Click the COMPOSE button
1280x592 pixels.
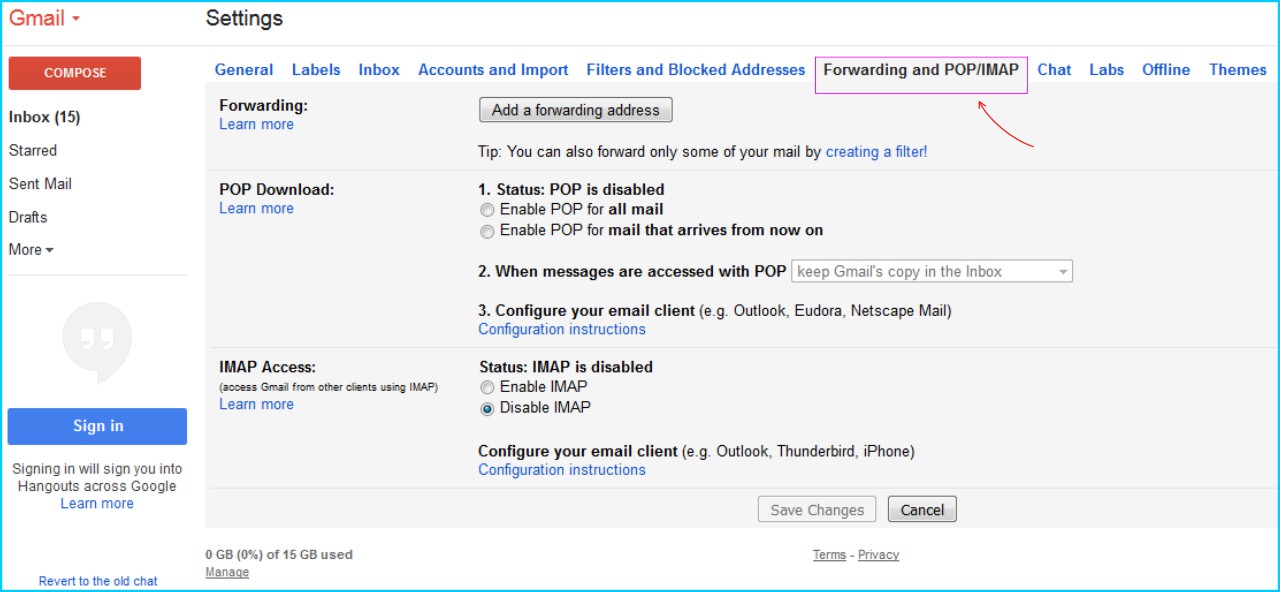(75, 73)
